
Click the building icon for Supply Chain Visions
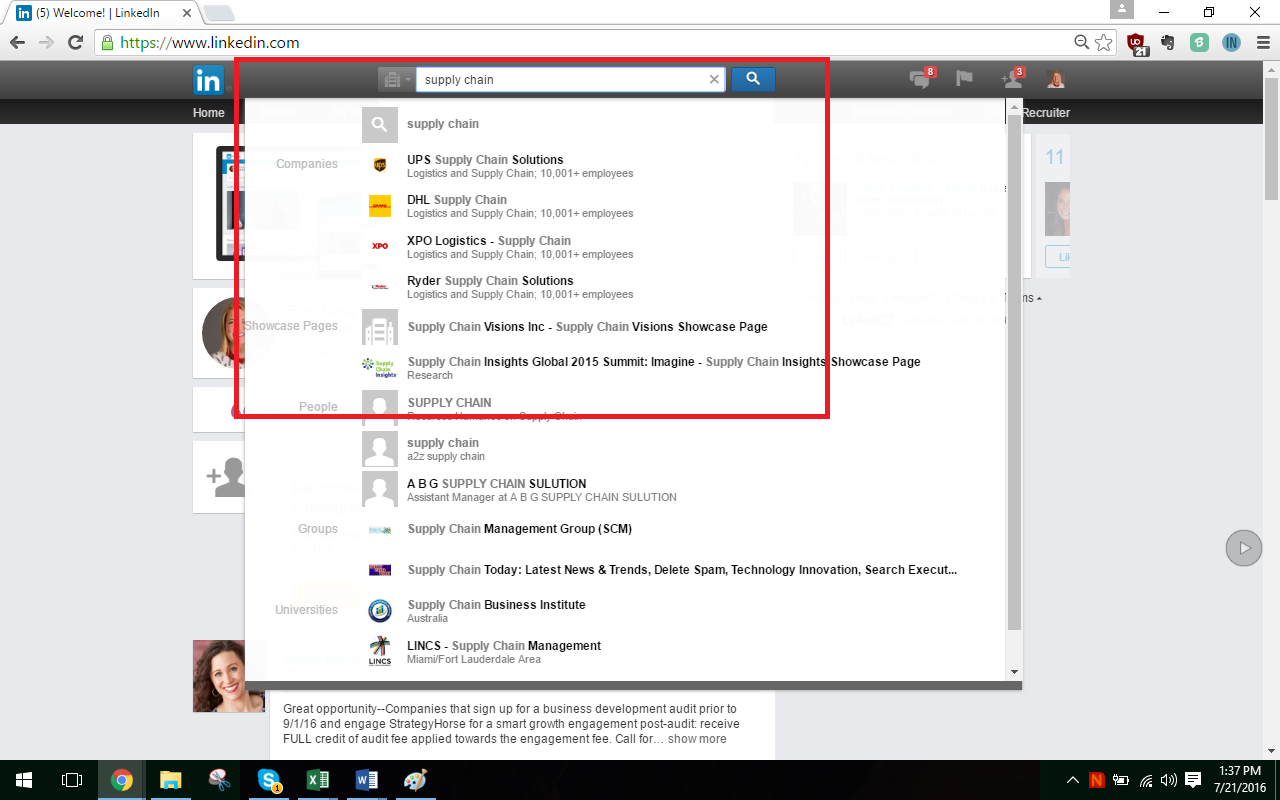tap(380, 328)
